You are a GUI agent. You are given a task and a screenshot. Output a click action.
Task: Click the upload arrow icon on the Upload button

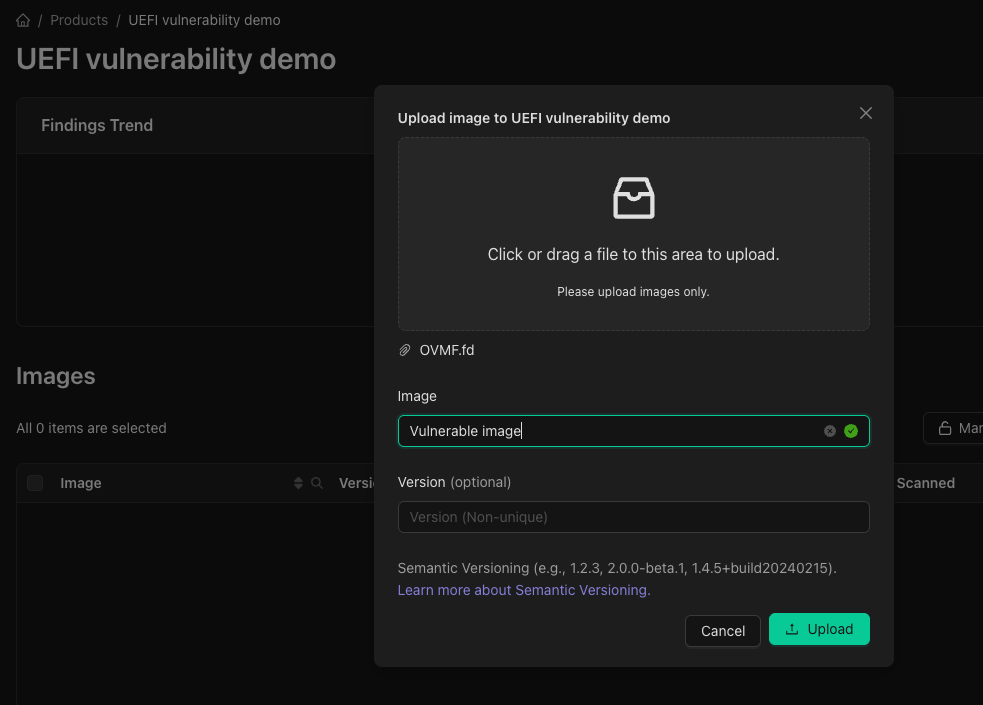[793, 630]
